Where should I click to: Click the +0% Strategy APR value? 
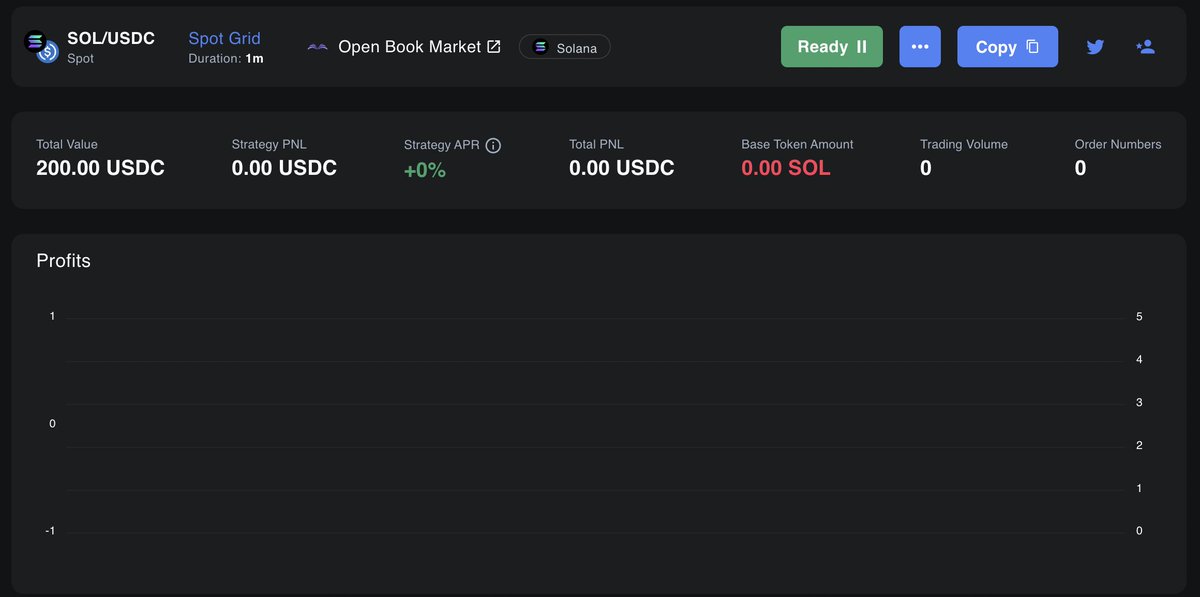pos(425,170)
